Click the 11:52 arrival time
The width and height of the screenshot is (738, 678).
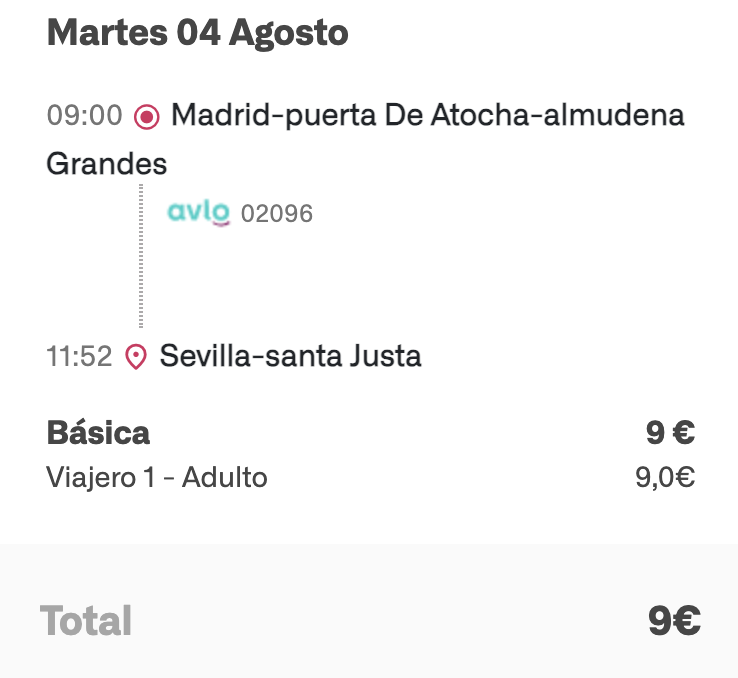pyautogui.click(x=79, y=356)
